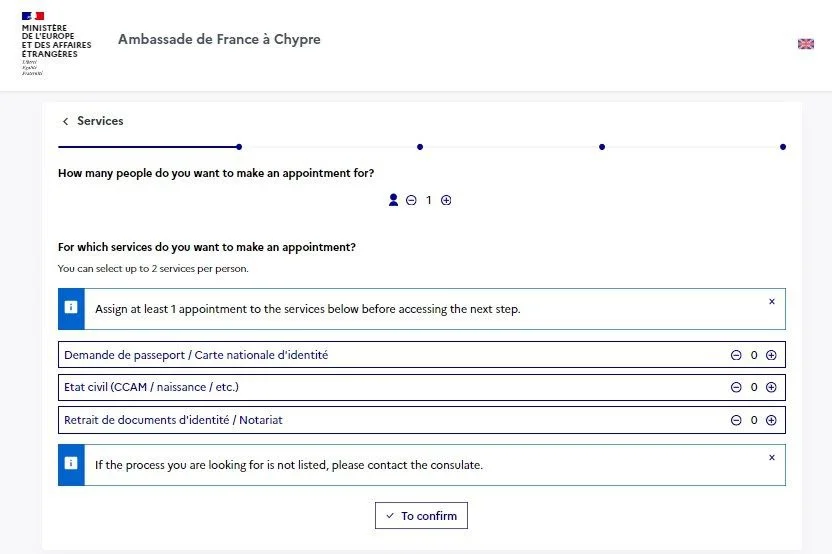Click the person icon beside the counter
Image resolution: width=832 pixels, height=554 pixels.
click(x=394, y=200)
